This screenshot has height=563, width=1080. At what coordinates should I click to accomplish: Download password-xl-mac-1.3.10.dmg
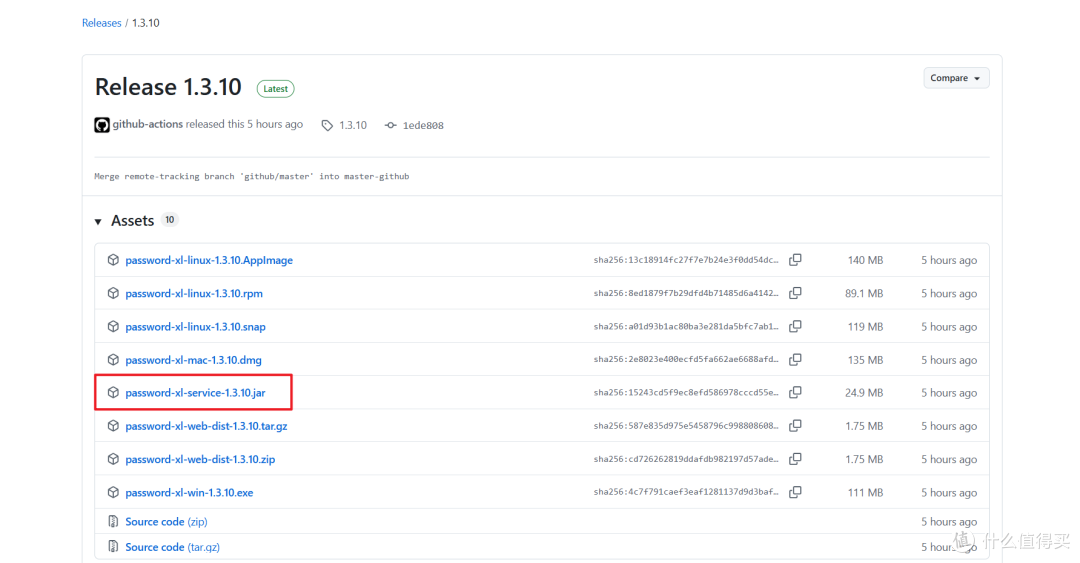(x=193, y=360)
